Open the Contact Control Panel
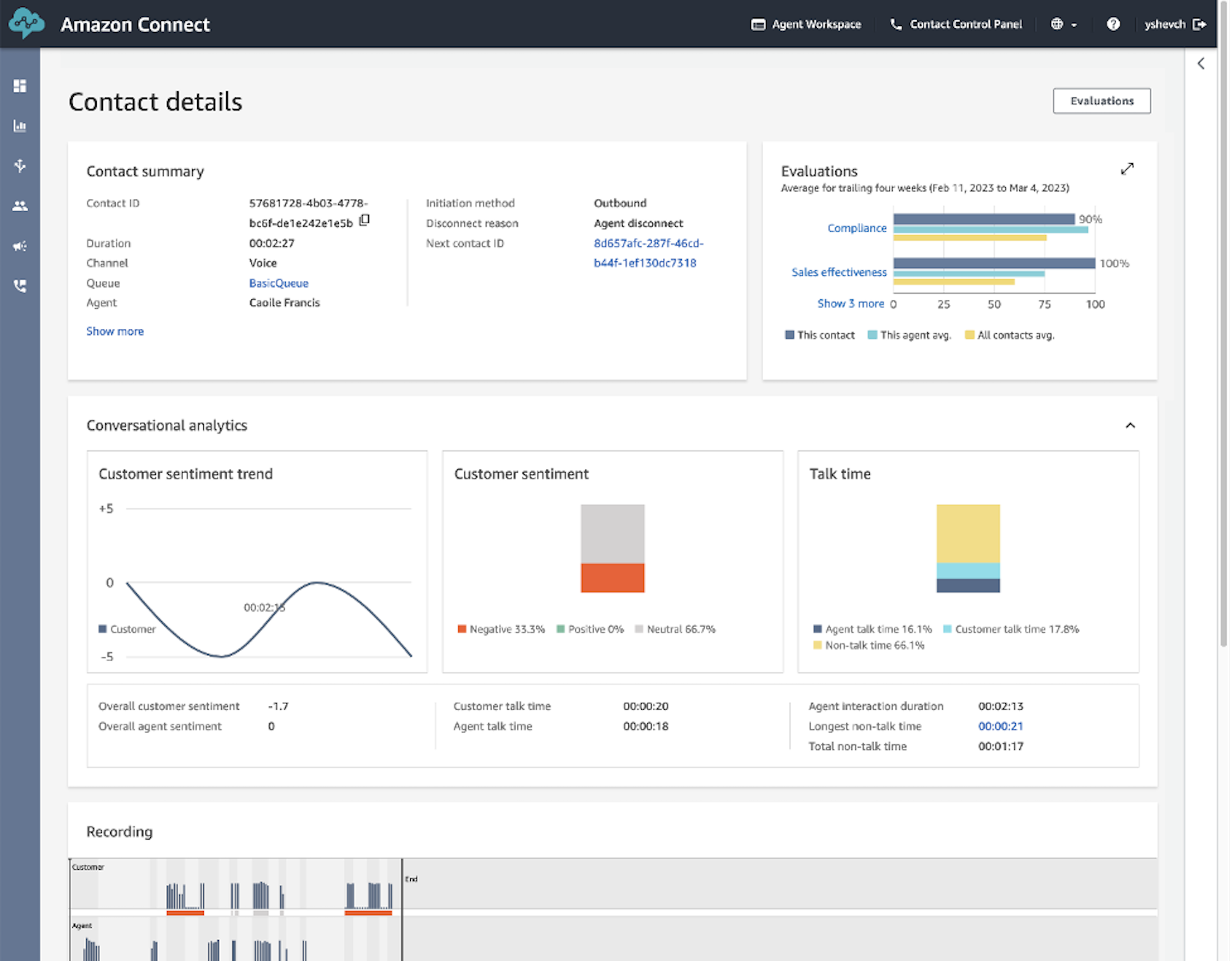Viewport: 1232px width, 961px height. click(955, 24)
